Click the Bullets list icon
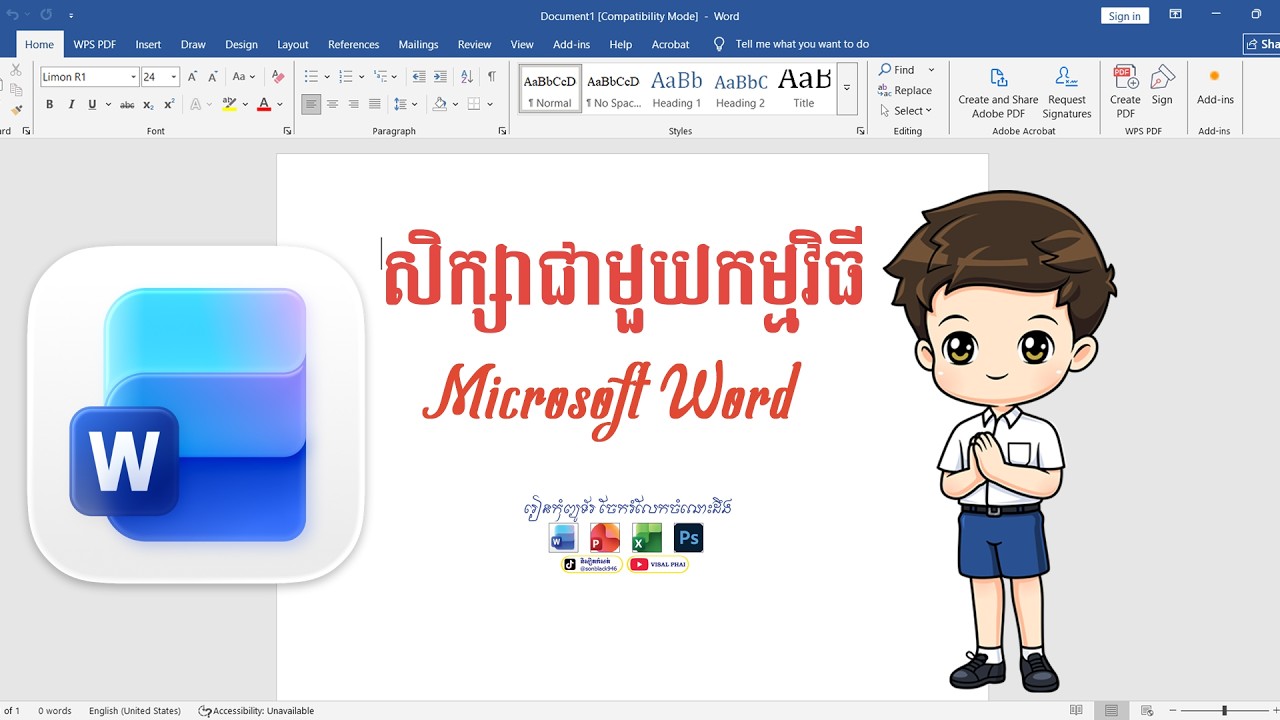The width and height of the screenshot is (1280, 720). point(310,76)
